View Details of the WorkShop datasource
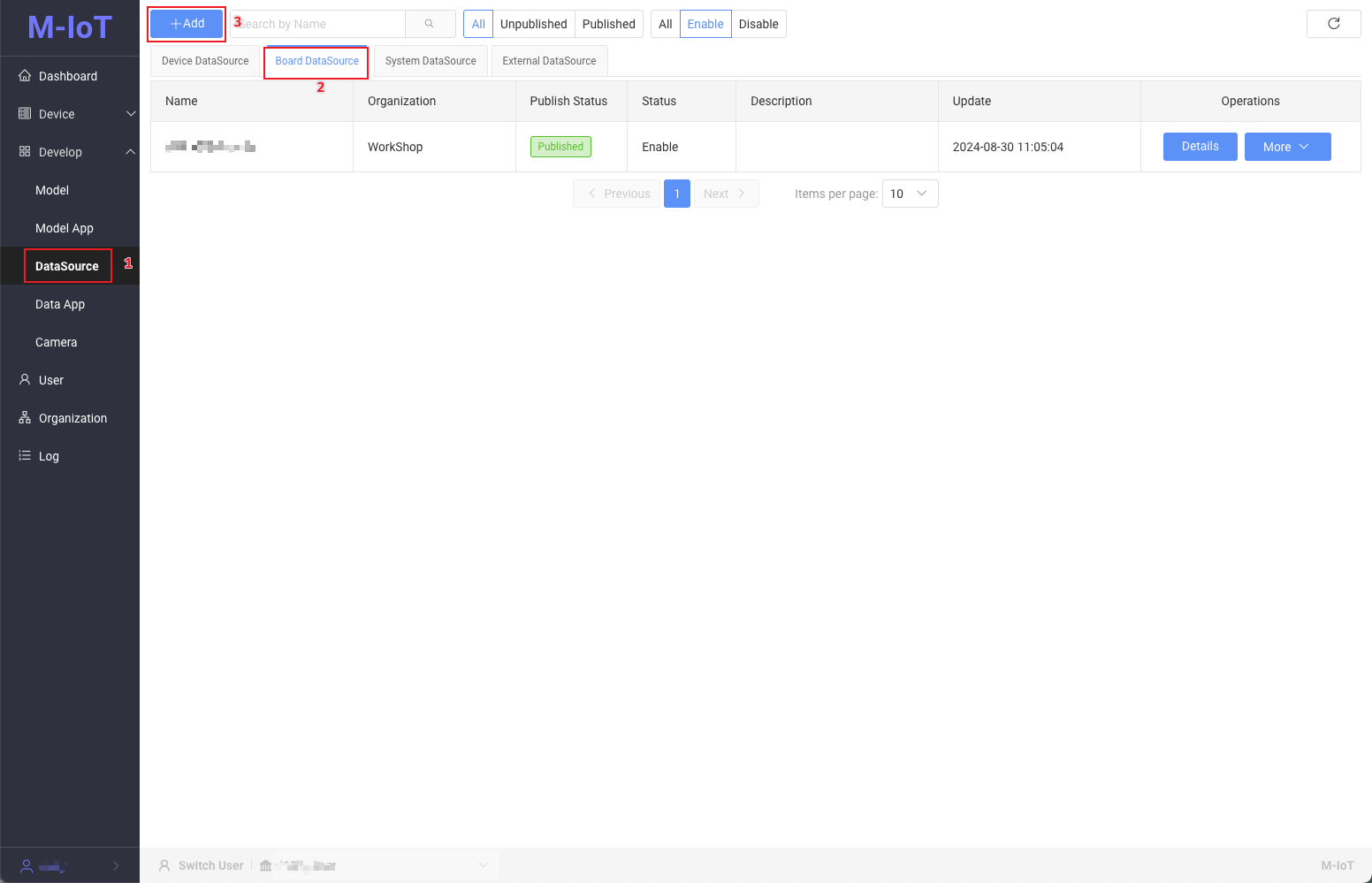The height and width of the screenshot is (883, 1372). click(1200, 147)
